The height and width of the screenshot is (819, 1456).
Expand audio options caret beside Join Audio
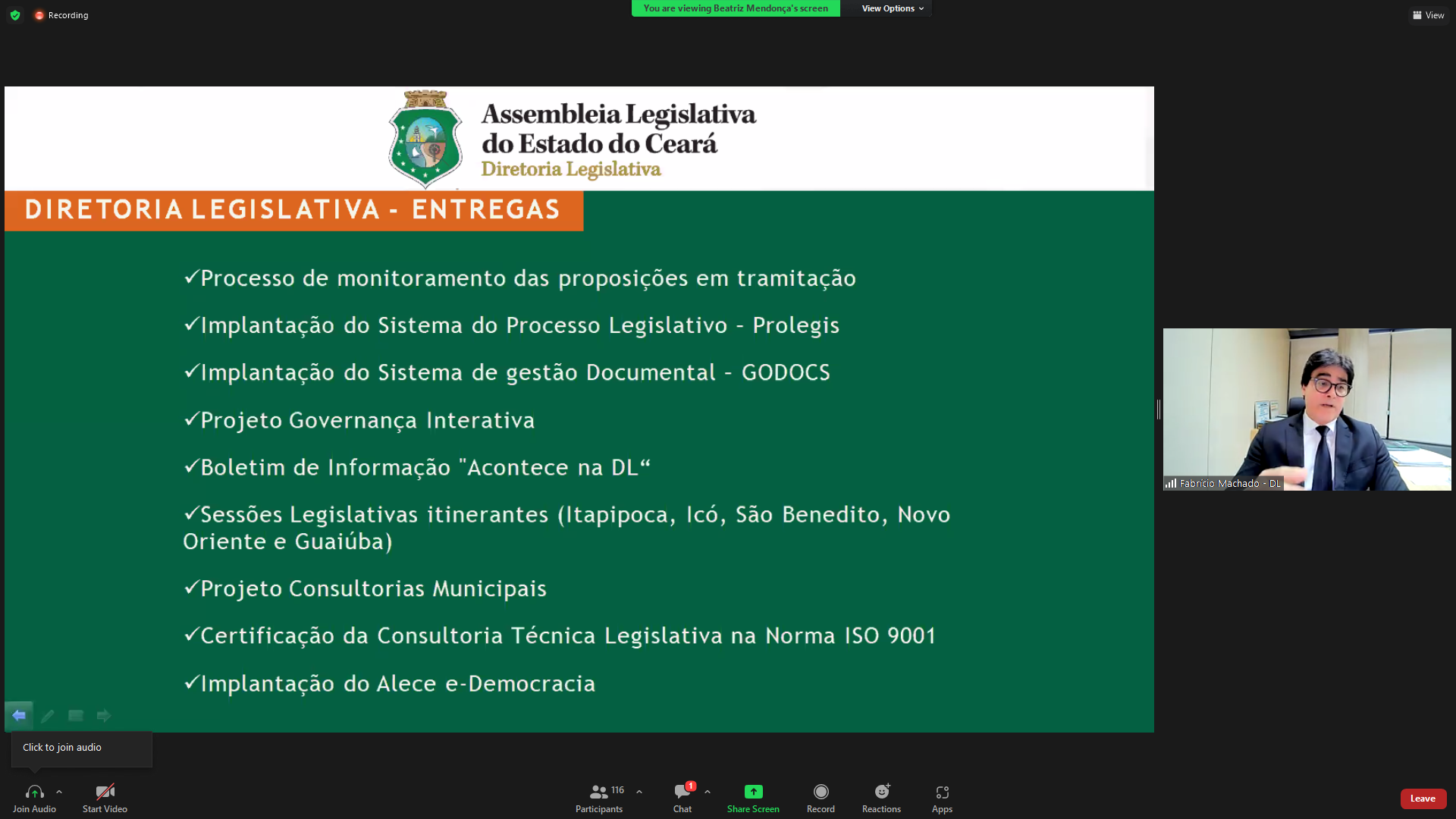click(x=59, y=792)
